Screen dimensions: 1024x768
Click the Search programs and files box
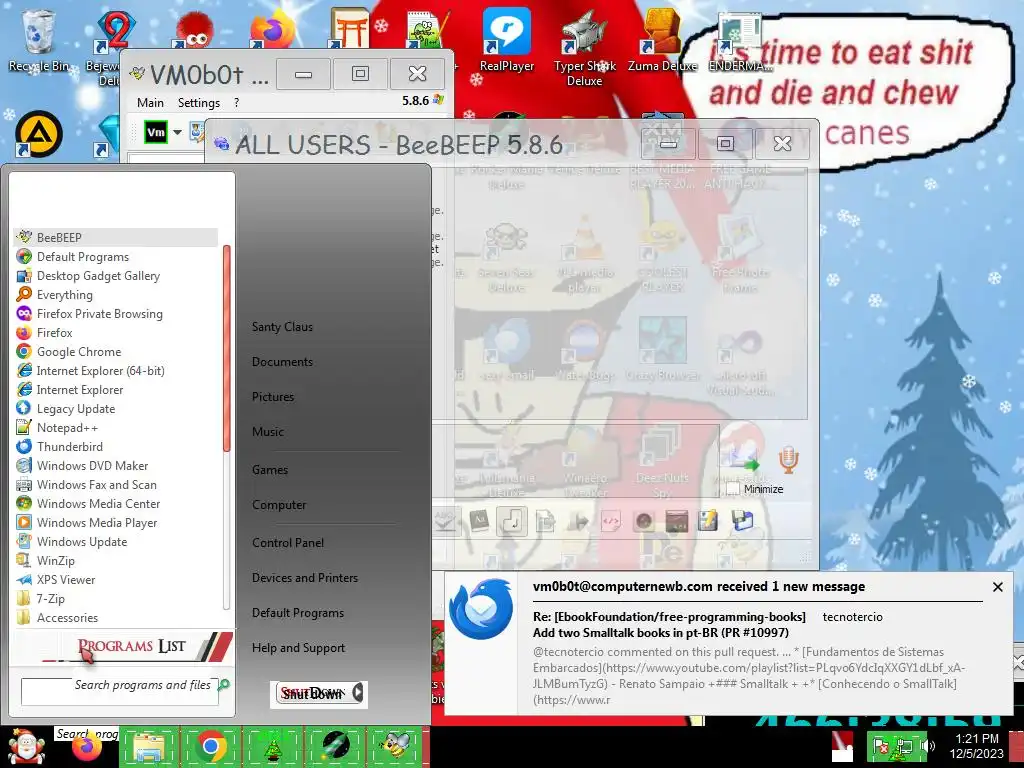click(x=120, y=691)
